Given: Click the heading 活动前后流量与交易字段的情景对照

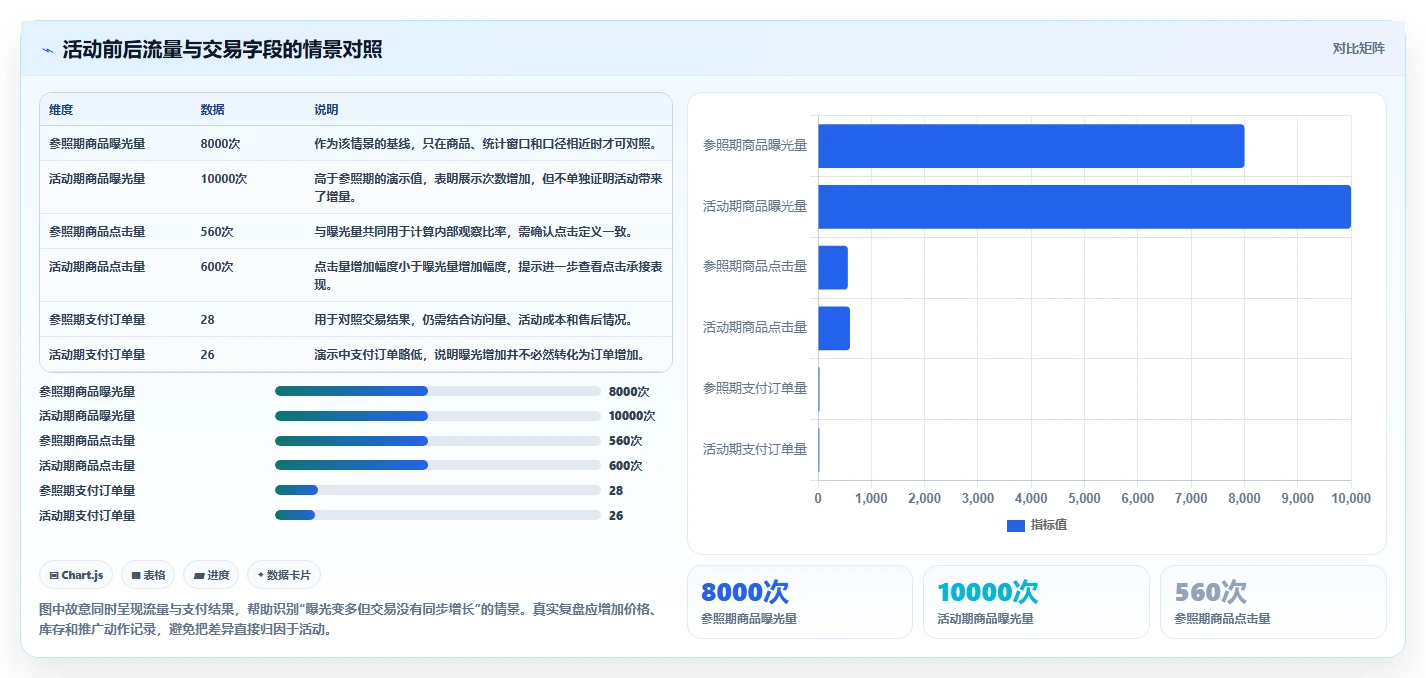Looking at the screenshot, I should coord(222,50).
